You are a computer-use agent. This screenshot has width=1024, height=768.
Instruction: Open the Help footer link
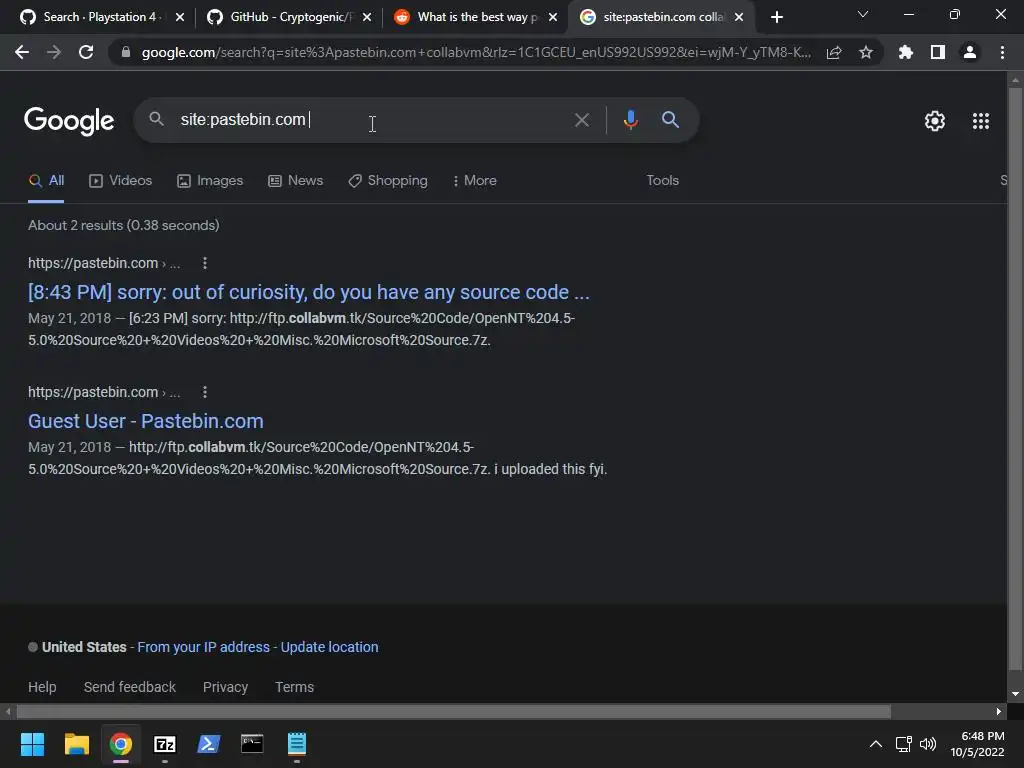tap(42, 687)
